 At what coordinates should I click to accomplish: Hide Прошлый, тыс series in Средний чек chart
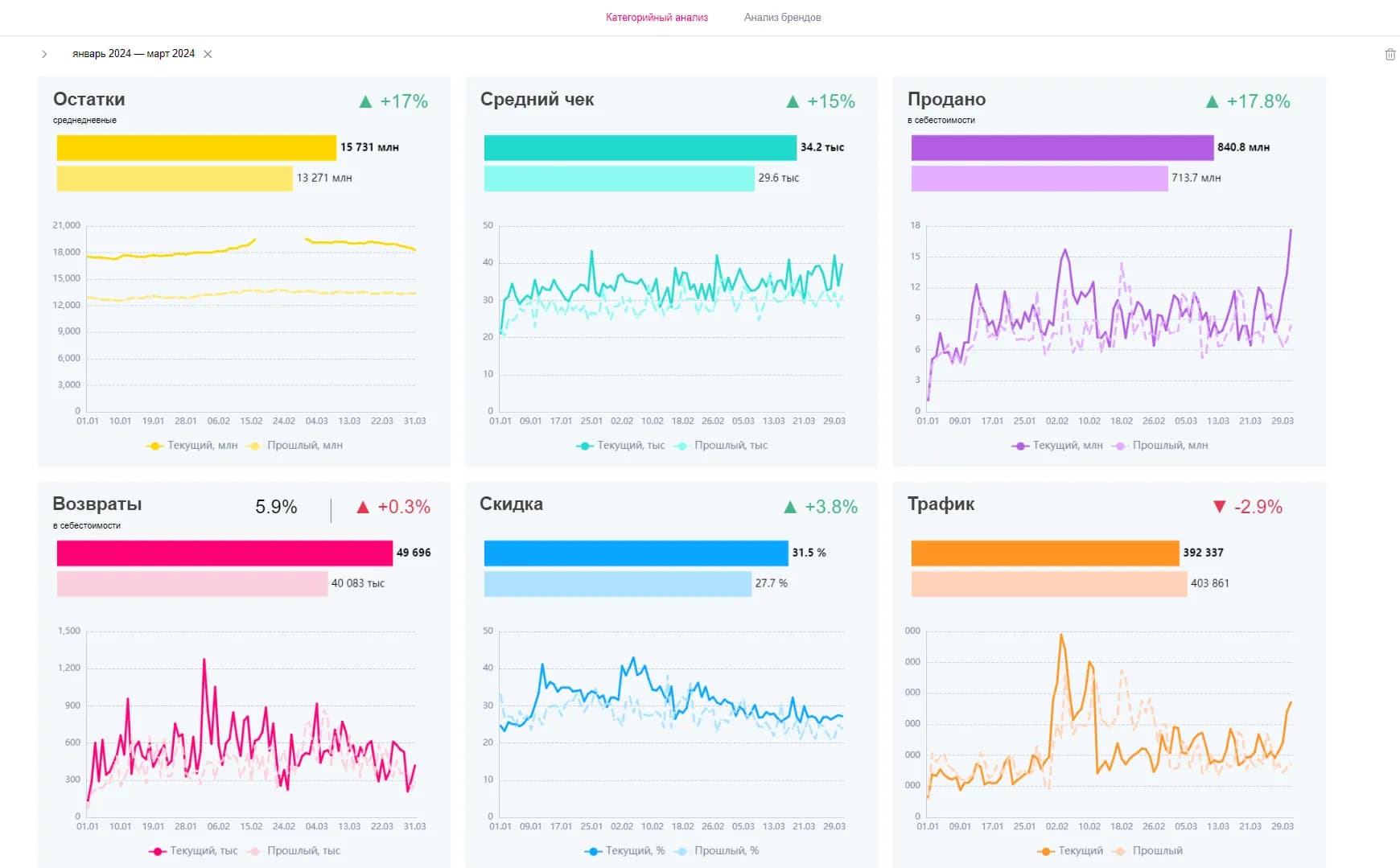click(722, 446)
